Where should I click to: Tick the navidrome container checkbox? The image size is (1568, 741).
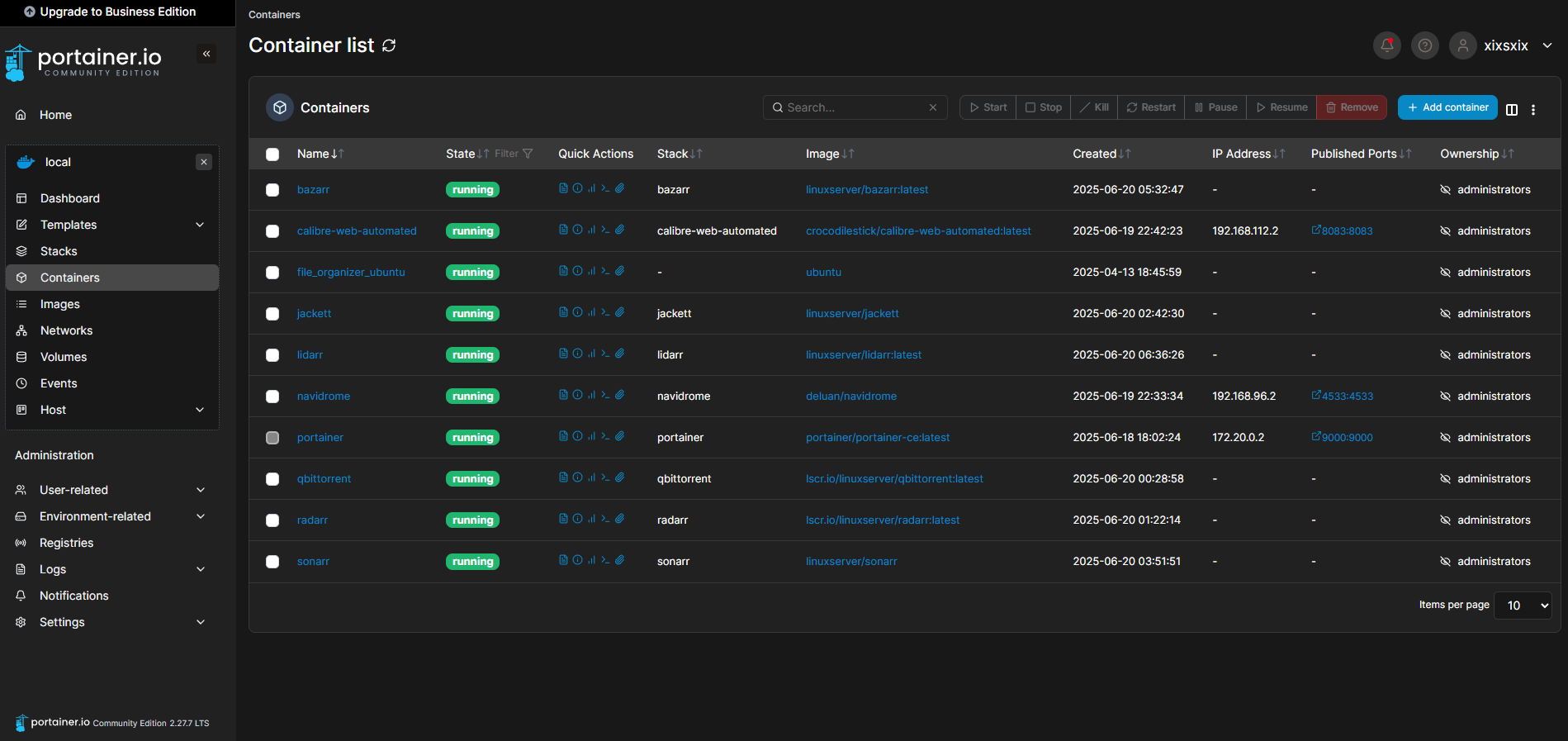pyautogui.click(x=272, y=397)
